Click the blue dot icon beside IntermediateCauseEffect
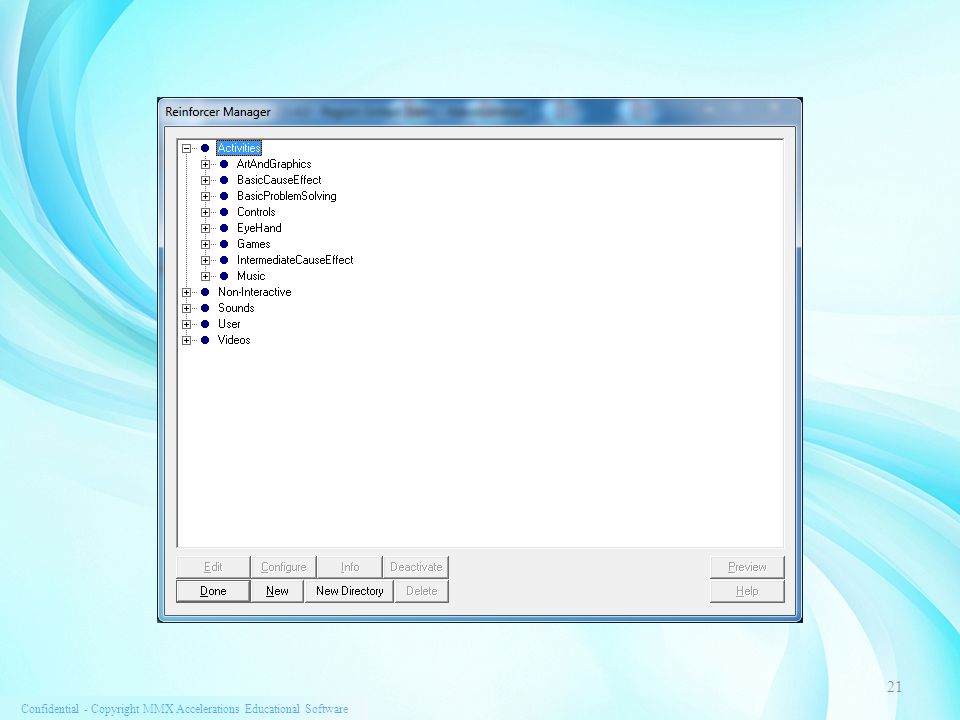Image resolution: width=960 pixels, height=720 pixels. coord(224,260)
